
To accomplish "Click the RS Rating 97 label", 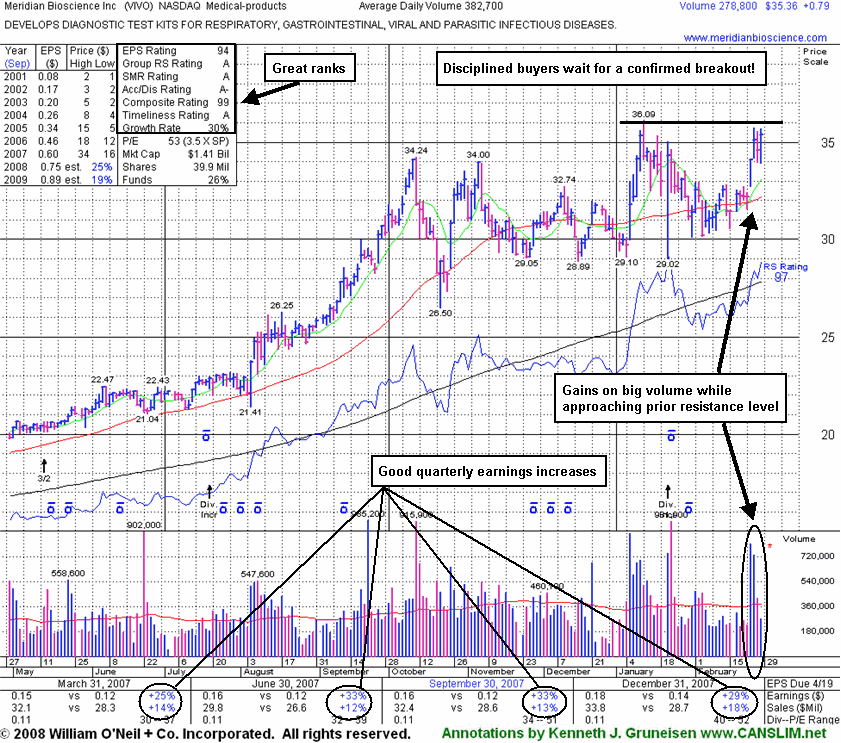I will tap(785, 272).
